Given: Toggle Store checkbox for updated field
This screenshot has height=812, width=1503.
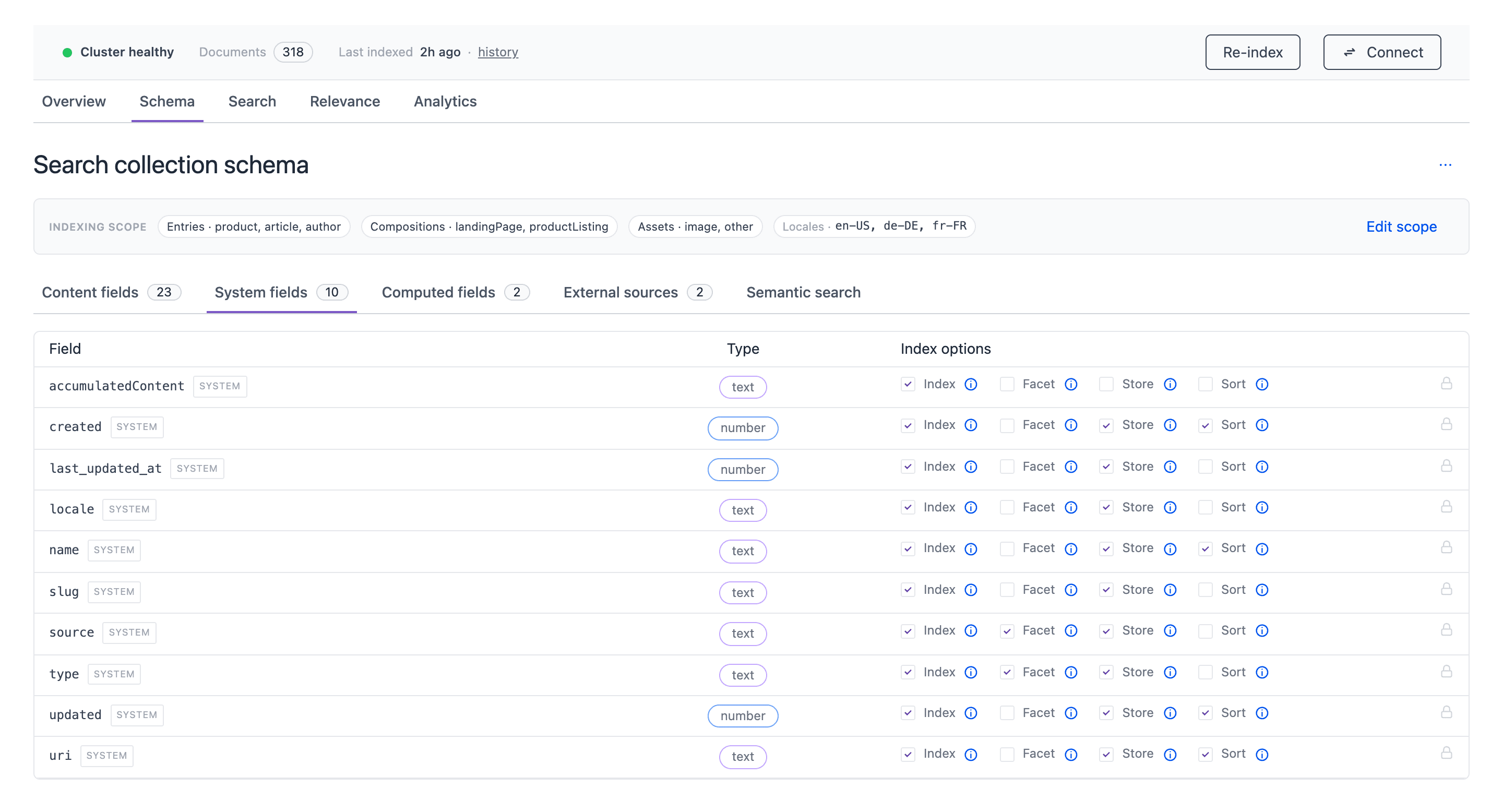Looking at the screenshot, I should pyautogui.click(x=1106, y=713).
